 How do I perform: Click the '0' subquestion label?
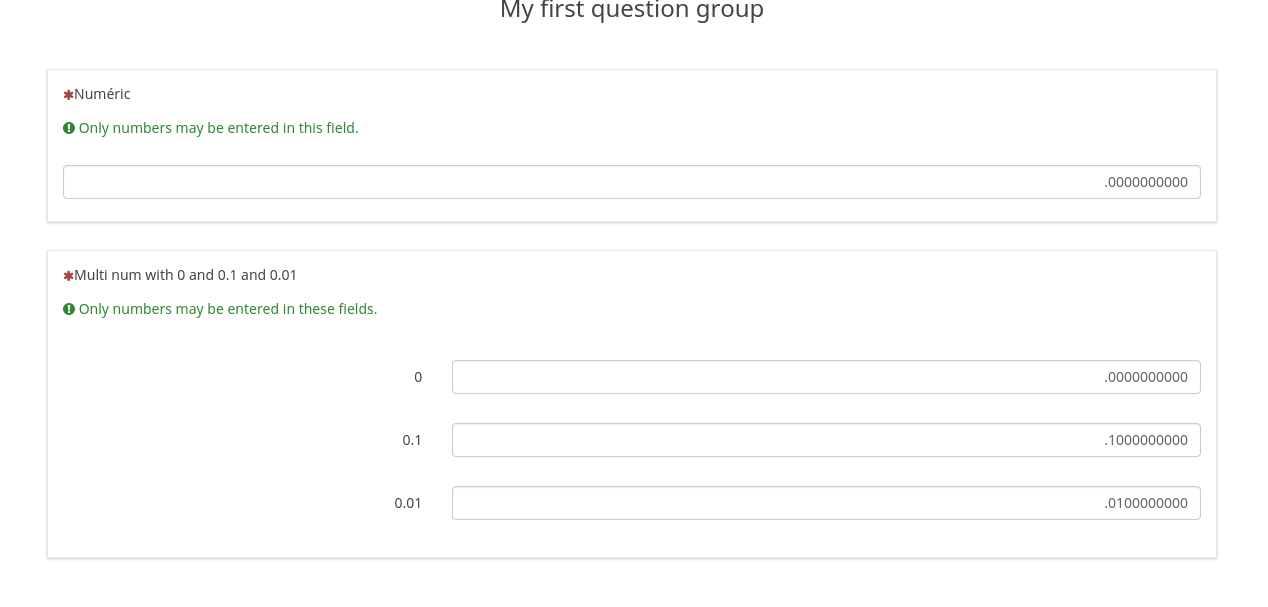pyautogui.click(x=418, y=377)
